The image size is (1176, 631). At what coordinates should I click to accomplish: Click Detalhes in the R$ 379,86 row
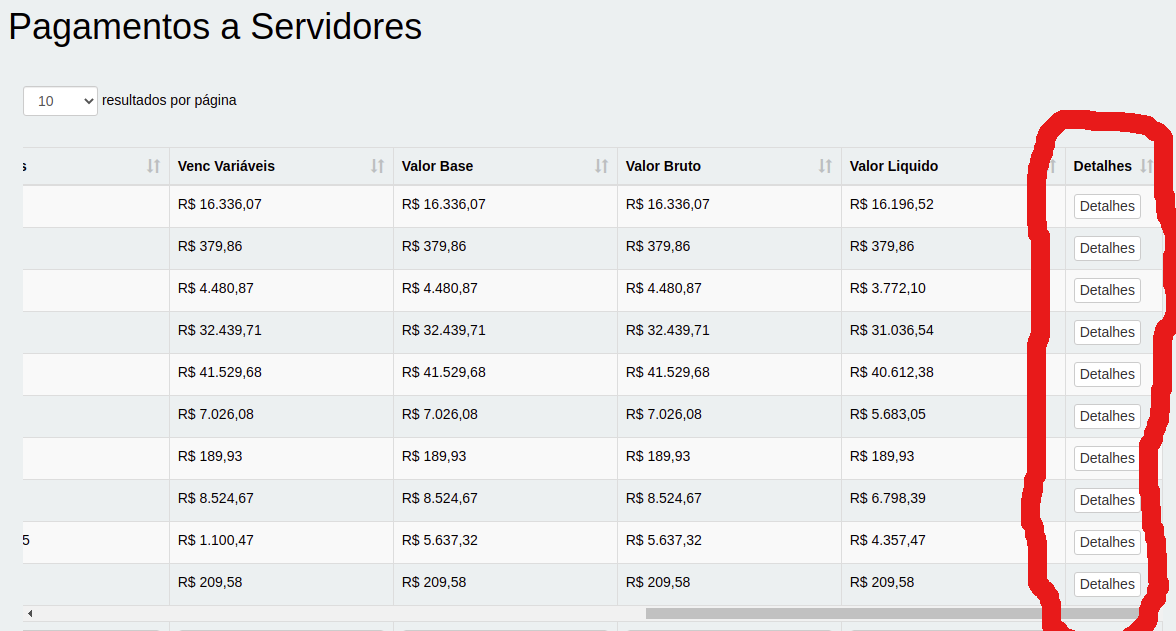click(x=1106, y=248)
